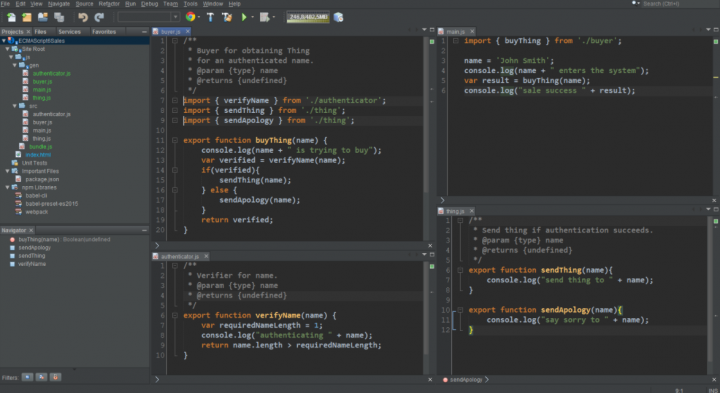Click the green Run Project arrow
Viewport: 720px width, 393px height.
244,17
